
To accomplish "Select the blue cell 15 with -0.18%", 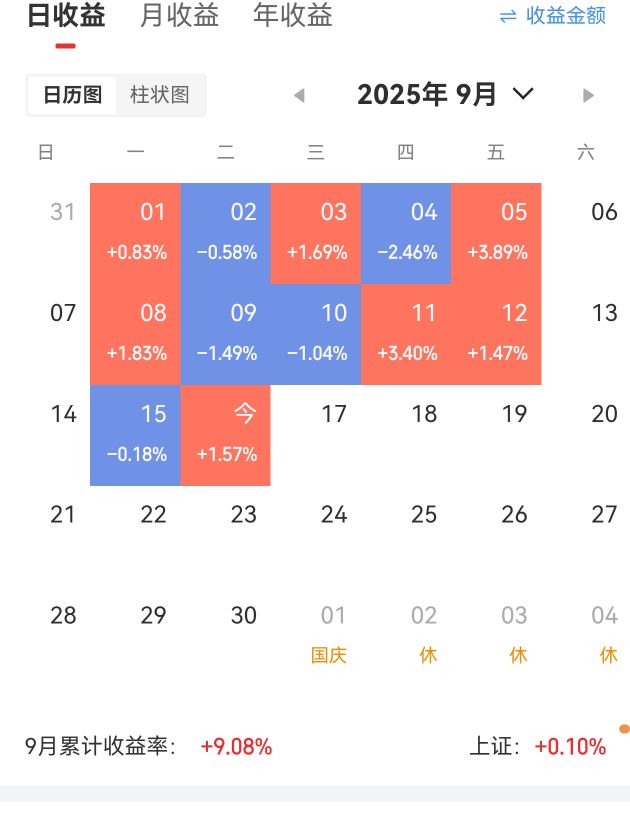I will click(135, 435).
